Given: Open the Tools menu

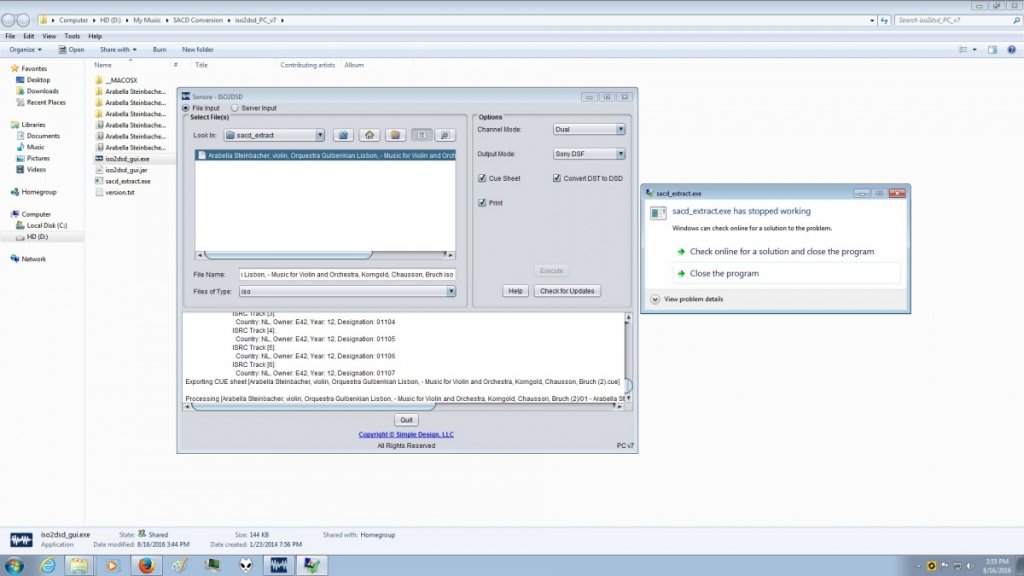Looking at the screenshot, I should 72,37.
